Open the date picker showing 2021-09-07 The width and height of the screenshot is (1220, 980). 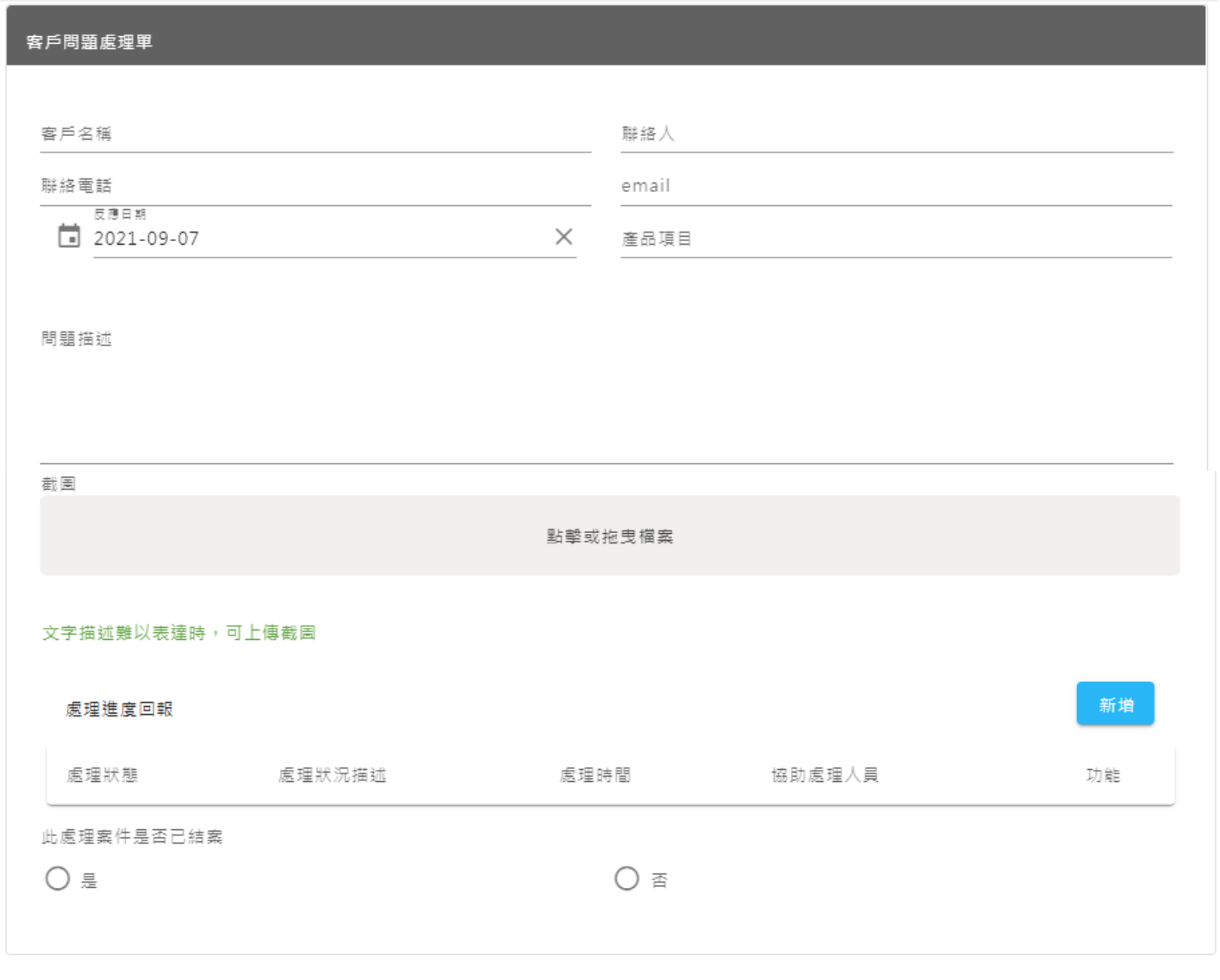pos(319,239)
